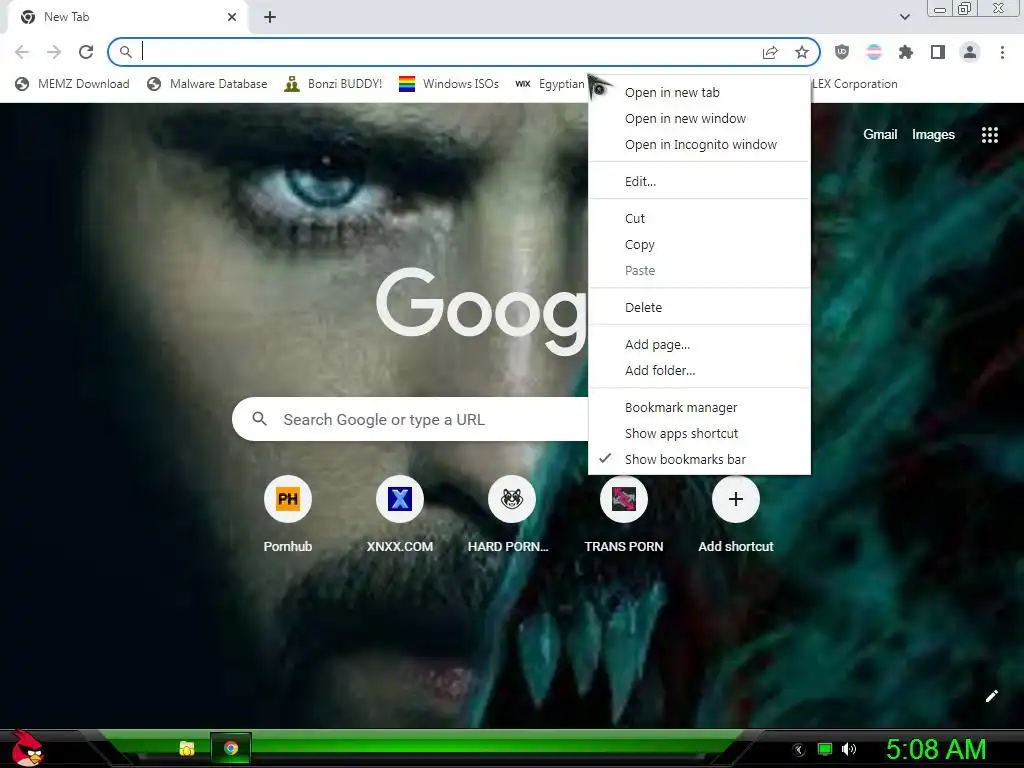Open the Windows ISOs bookmark
This screenshot has width=1024, height=768.
click(449, 84)
